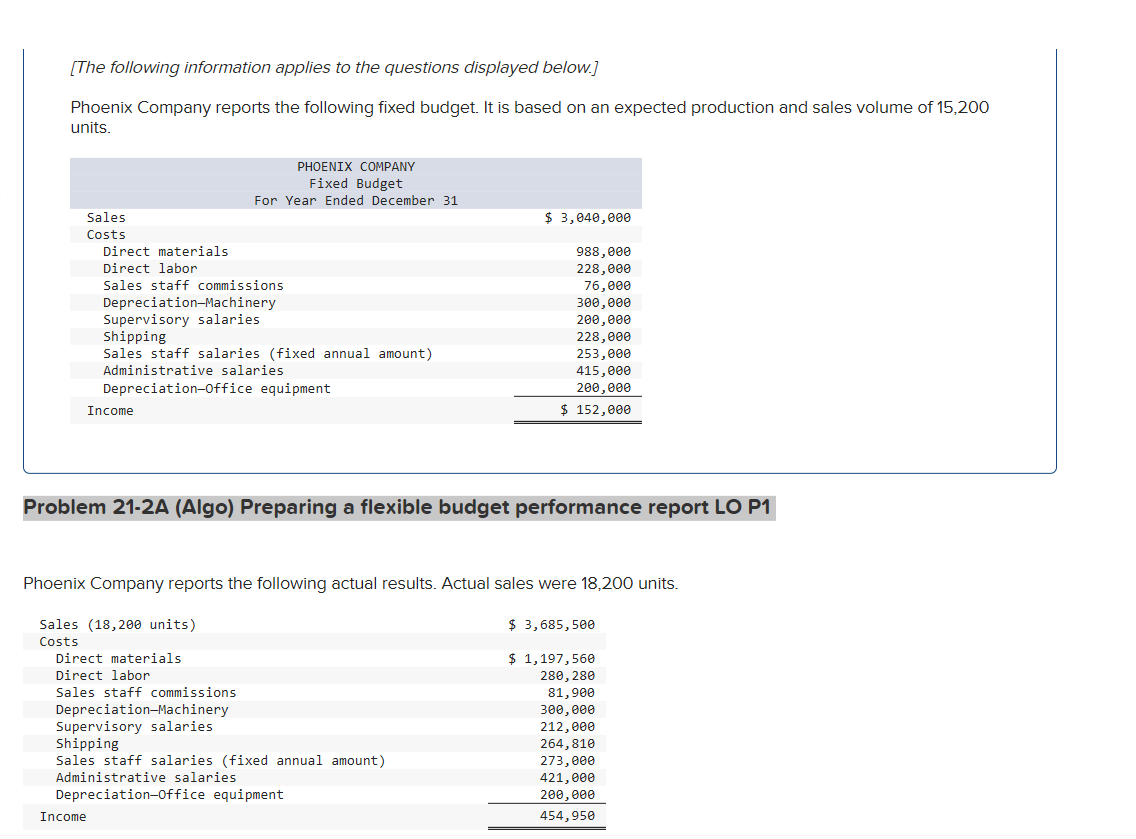Click the actual Income value 454,950
The height and width of the screenshot is (839, 1136).
coord(567,816)
